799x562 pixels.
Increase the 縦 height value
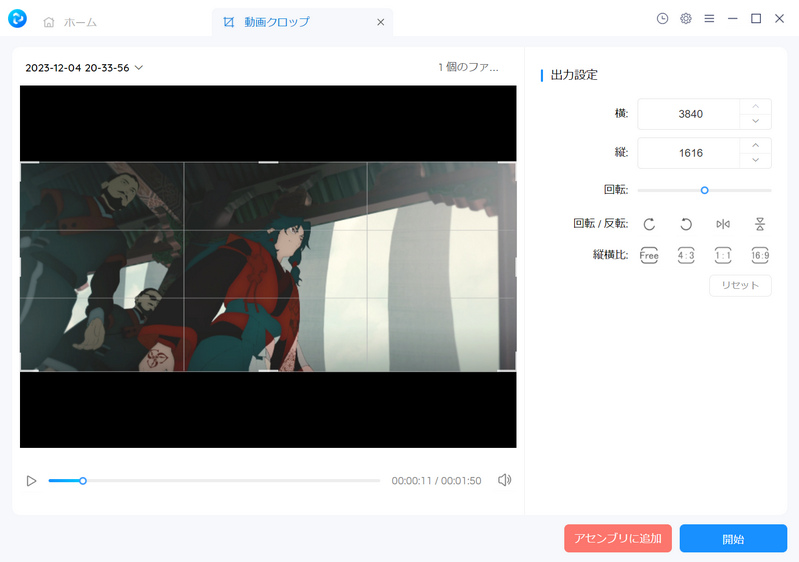pos(756,146)
